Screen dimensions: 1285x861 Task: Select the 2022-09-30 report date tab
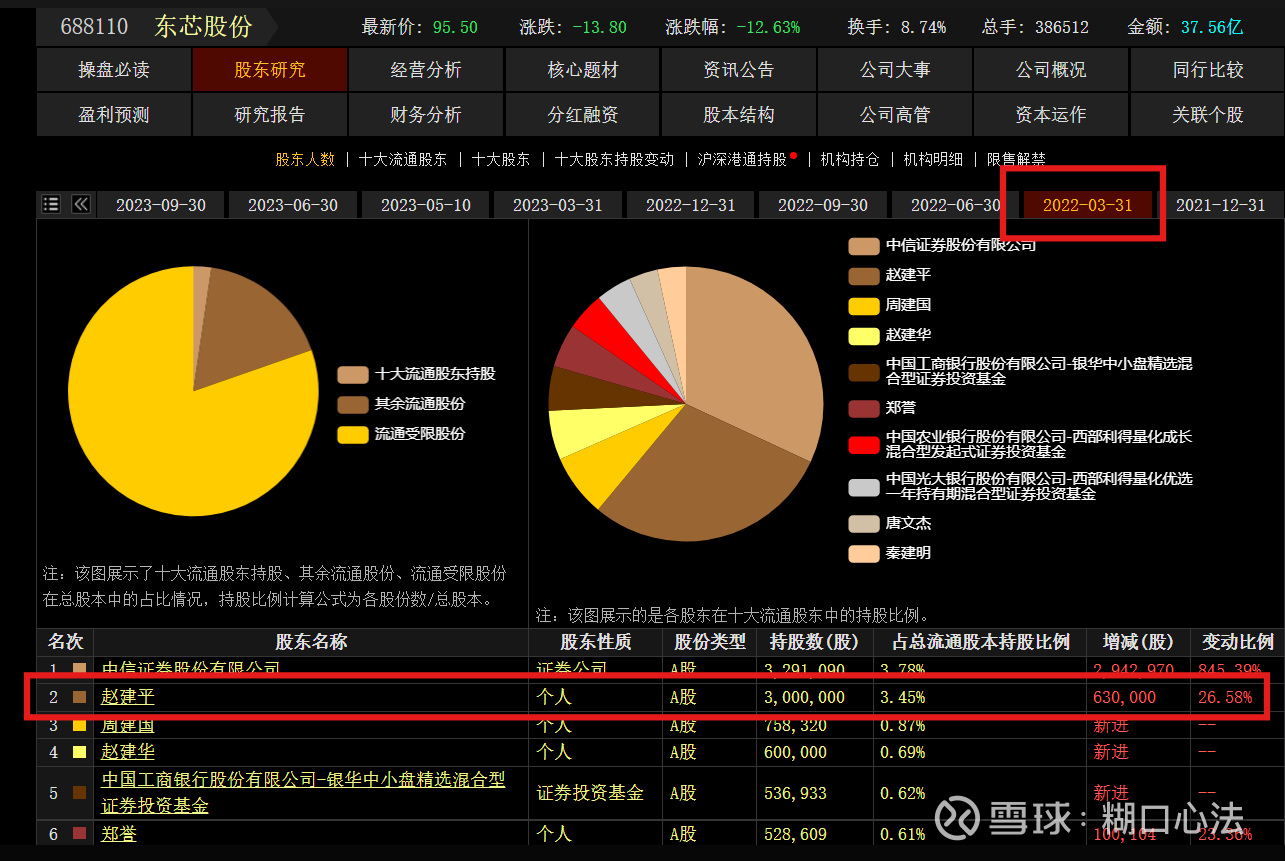click(x=823, y=204)
